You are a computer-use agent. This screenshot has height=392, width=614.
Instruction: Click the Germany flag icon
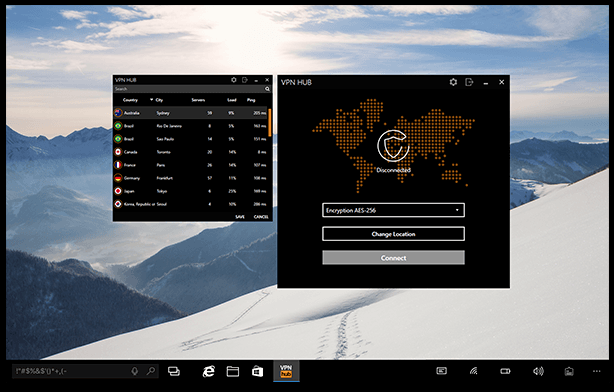click(x=118, y=178)
